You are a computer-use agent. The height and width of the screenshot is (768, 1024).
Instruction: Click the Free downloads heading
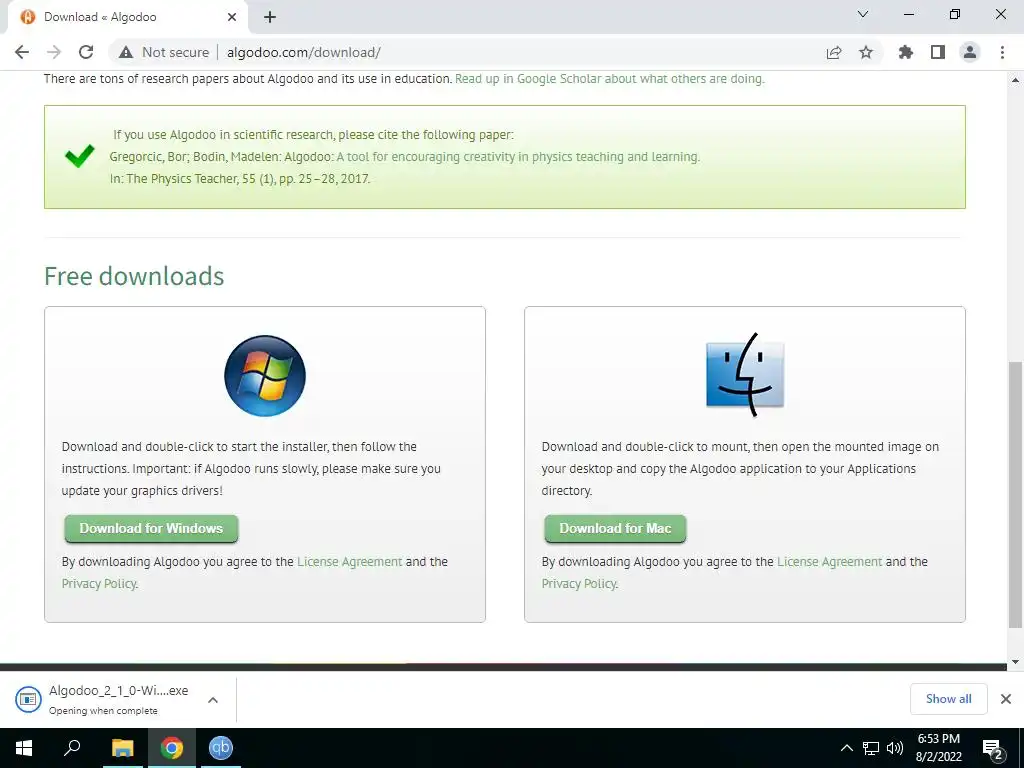[x=134, y=276]
